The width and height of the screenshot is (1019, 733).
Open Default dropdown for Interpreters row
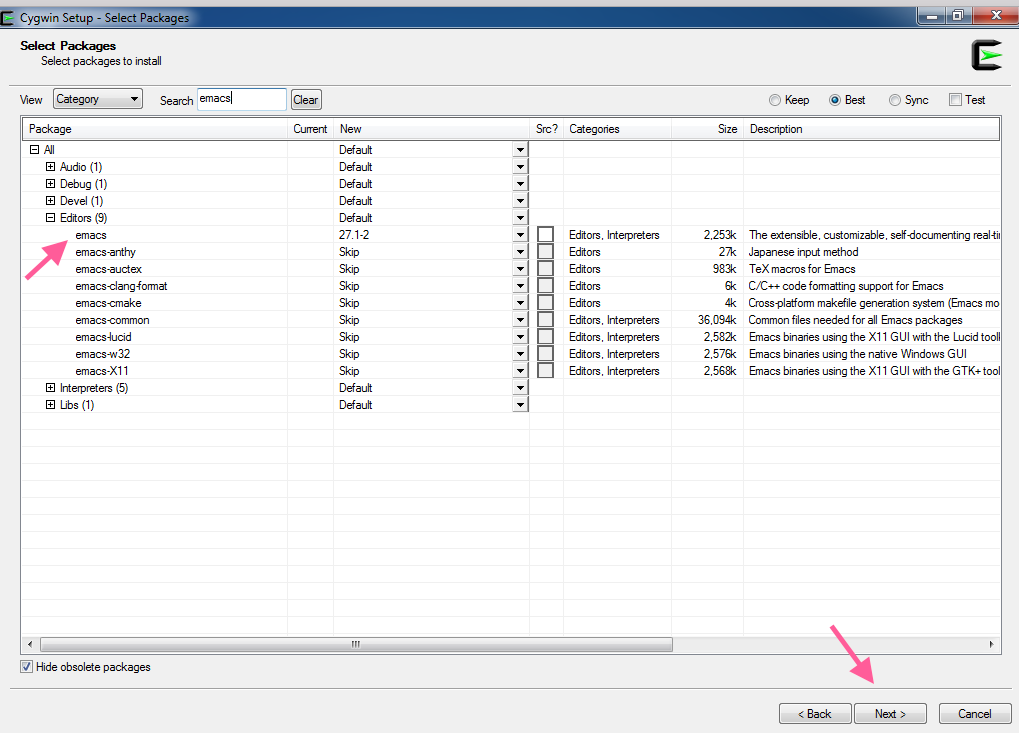(520, 387)
